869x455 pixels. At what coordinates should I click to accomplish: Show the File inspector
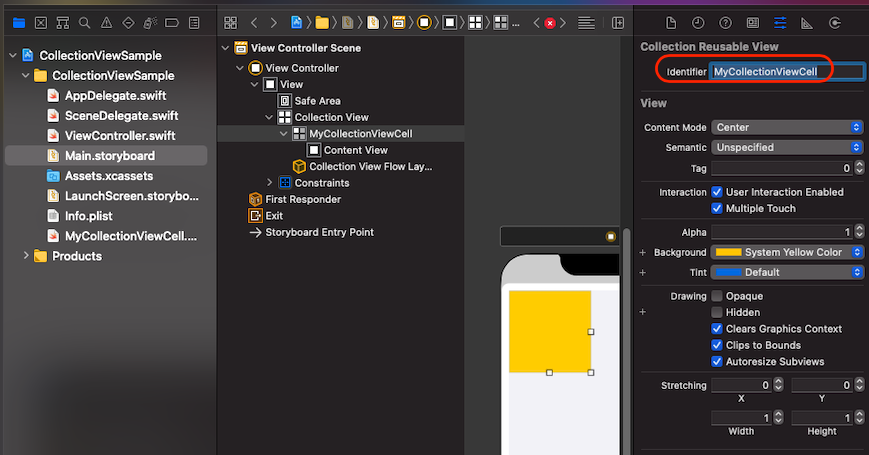pos(671,23)
